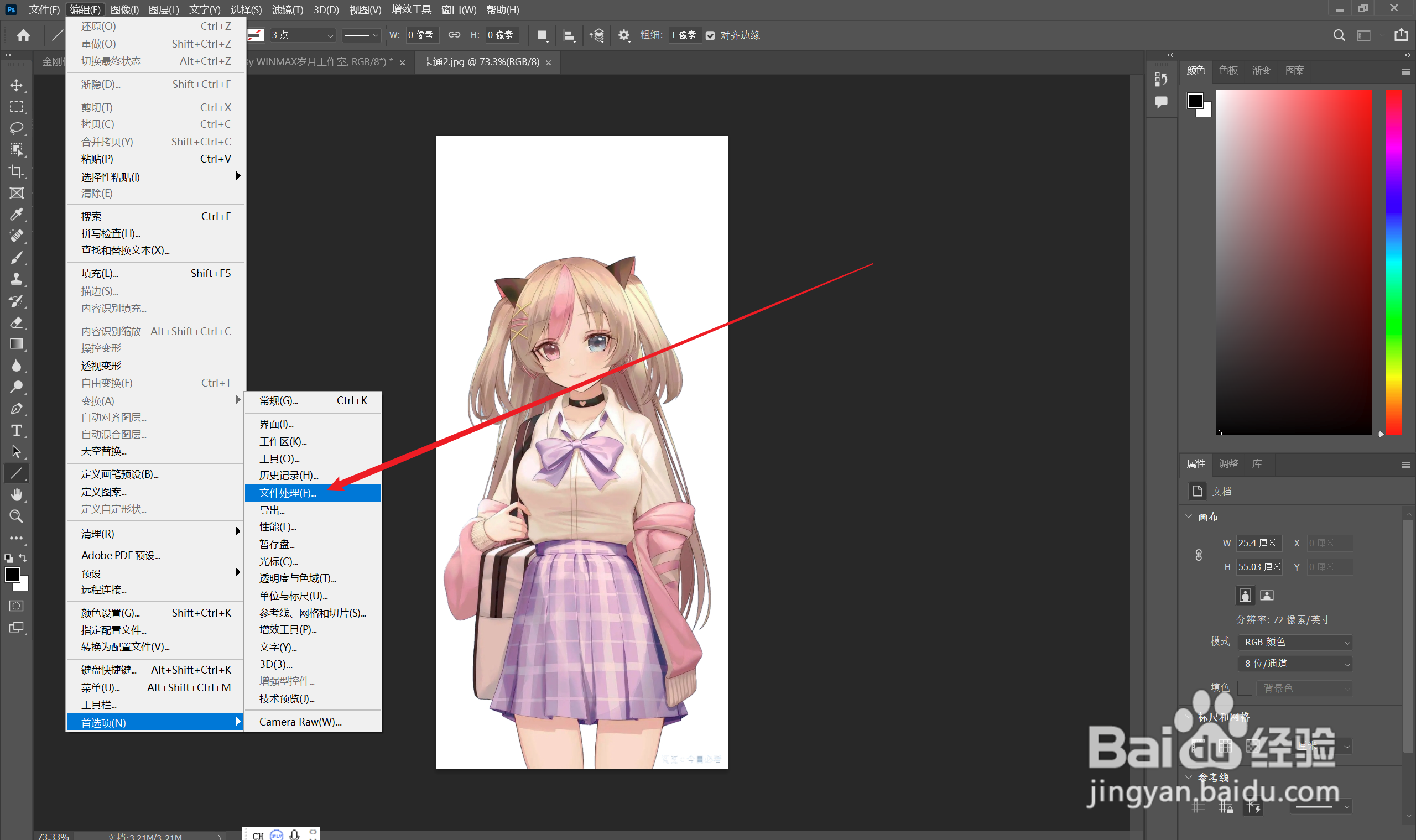
Task: Collapse the 画布 section
Action: coord(1189,516)
